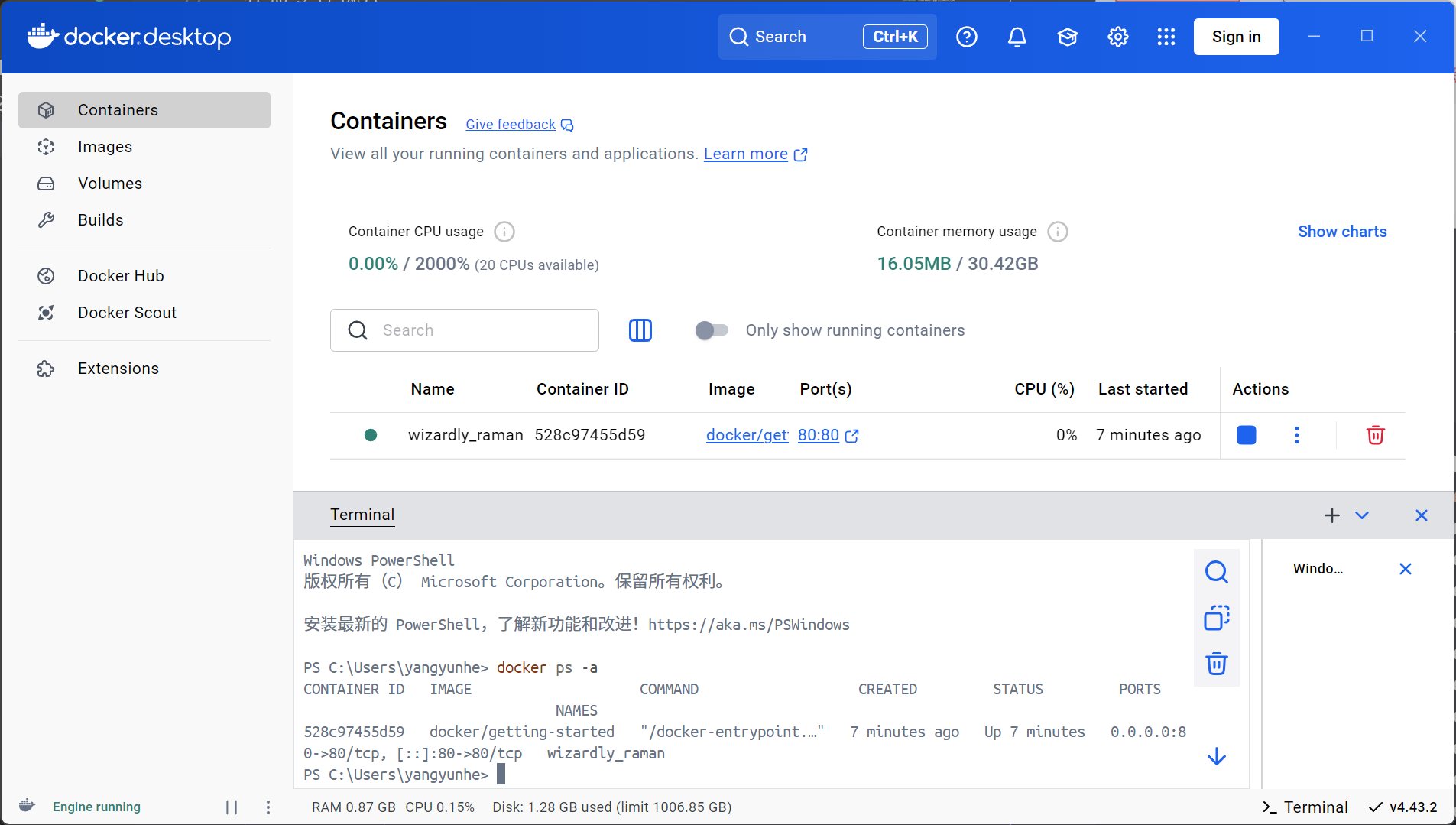Enable the Only show running containers toggle

pyautogui.click(x=712, y=330)
